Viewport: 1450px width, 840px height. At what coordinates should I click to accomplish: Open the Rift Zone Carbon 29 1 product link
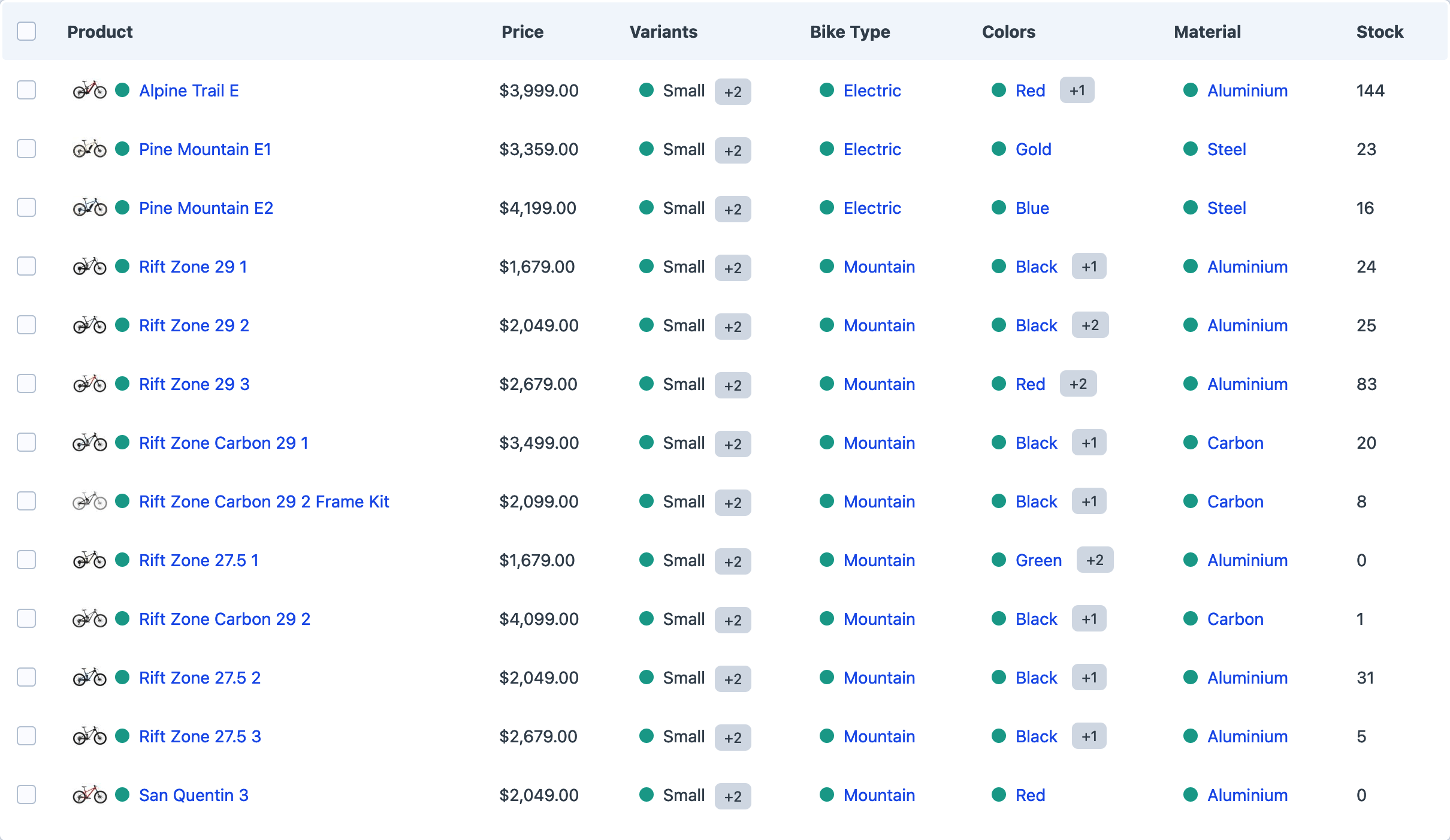[x=223, y=443]
